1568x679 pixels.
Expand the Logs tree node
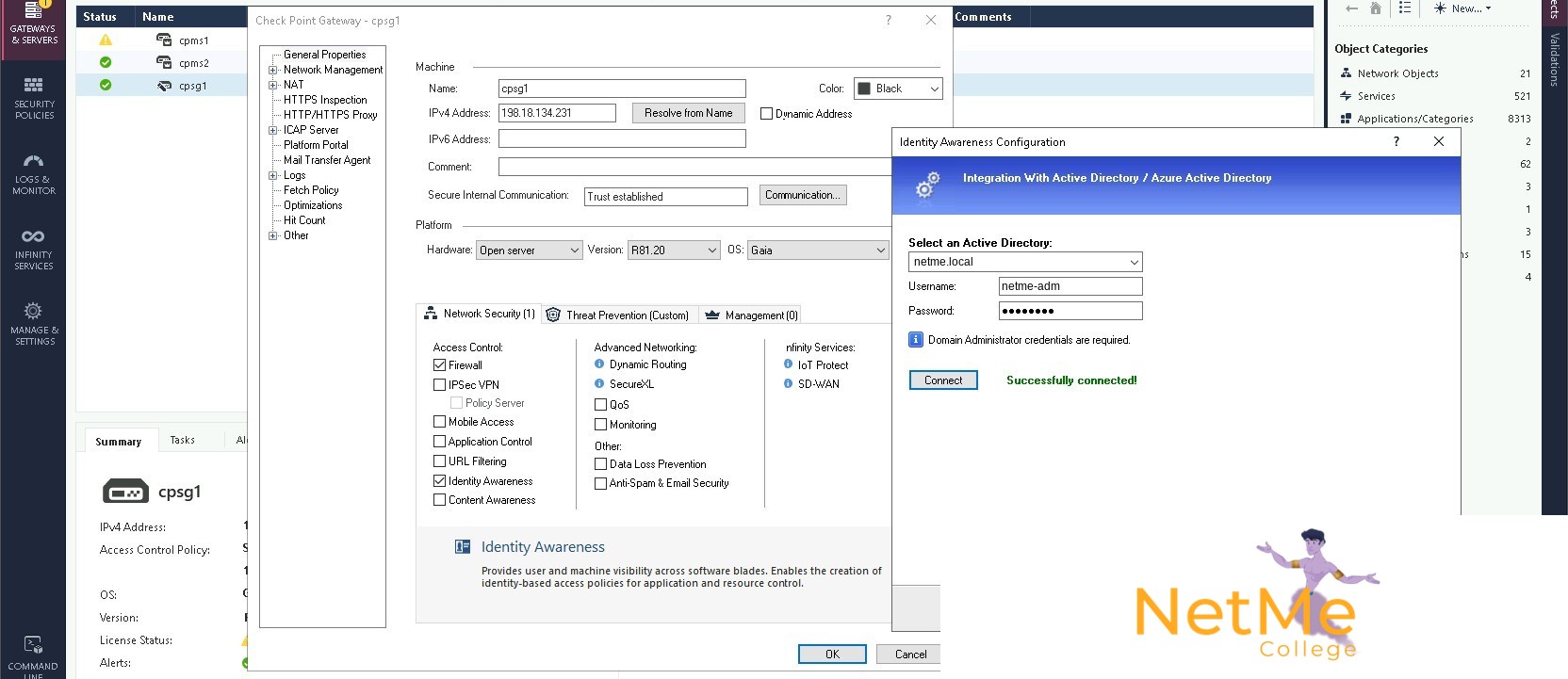pos(273,175)
